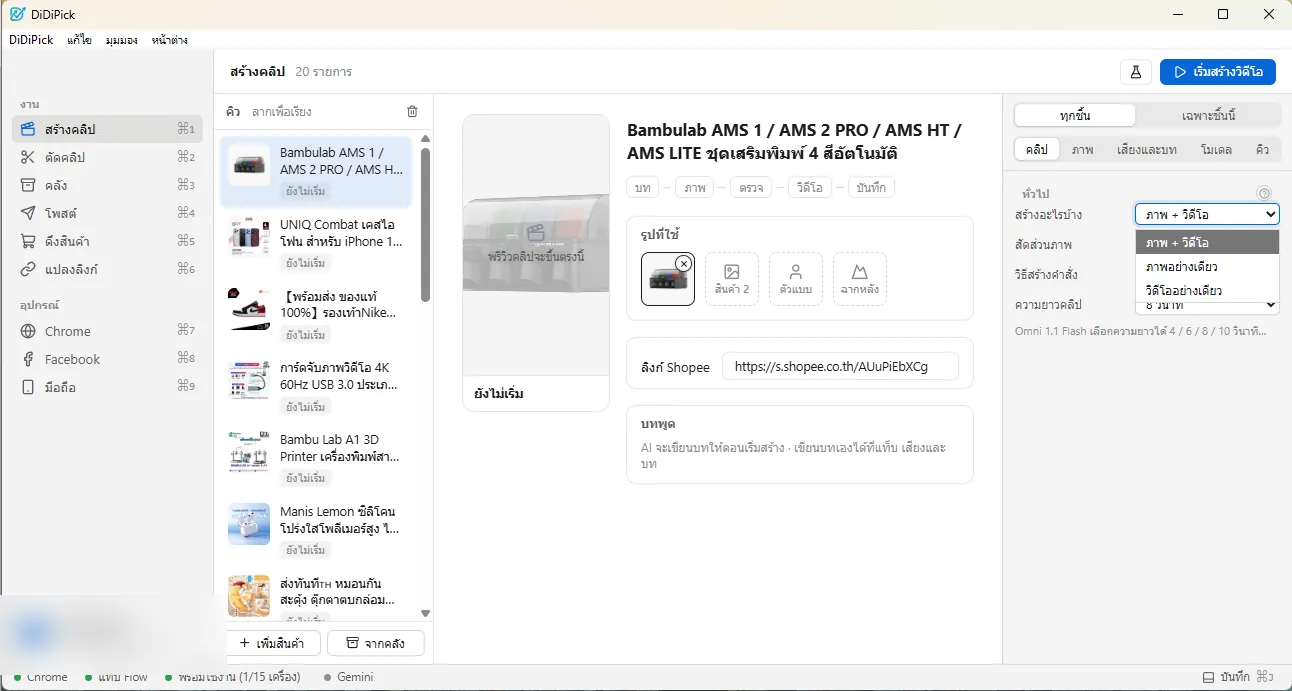Click the เพิ่มสินค้า button

click(x=272, y=643)
